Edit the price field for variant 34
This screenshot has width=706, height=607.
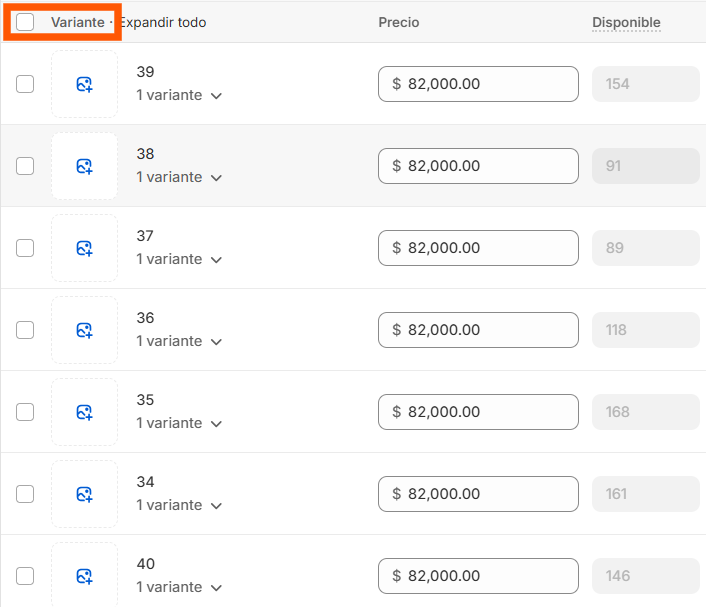tap(478, 494)
